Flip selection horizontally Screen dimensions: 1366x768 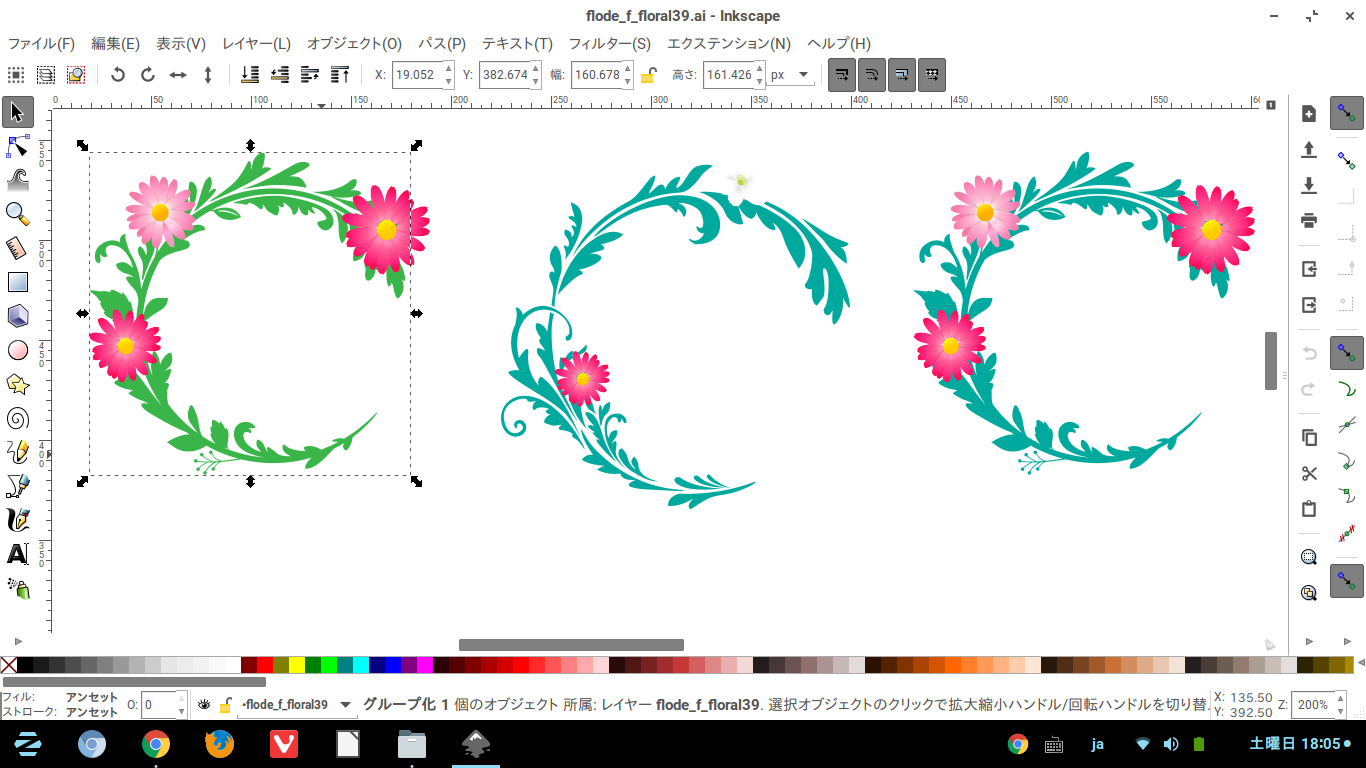(178, 75)
